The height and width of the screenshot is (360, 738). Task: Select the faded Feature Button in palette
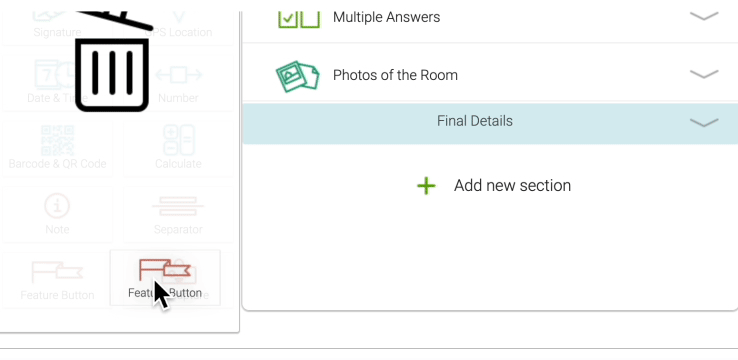(57, 280)
